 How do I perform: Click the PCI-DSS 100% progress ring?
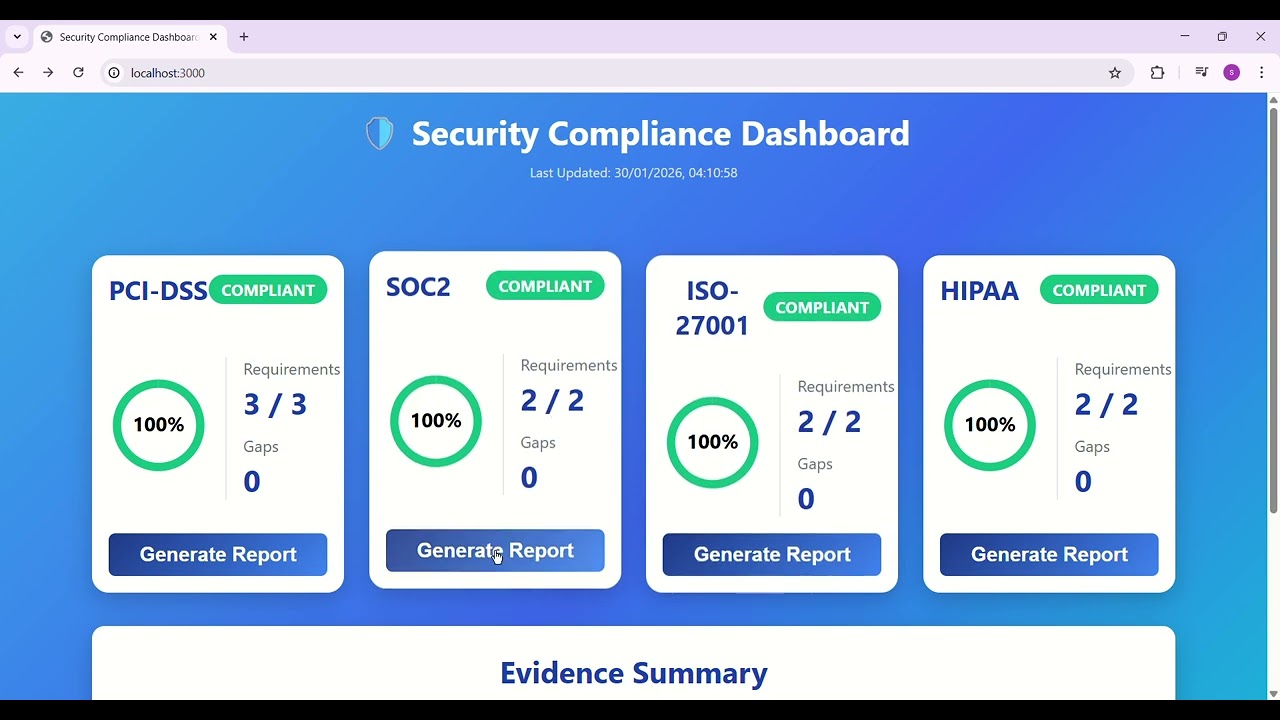[x=159, y=425]
